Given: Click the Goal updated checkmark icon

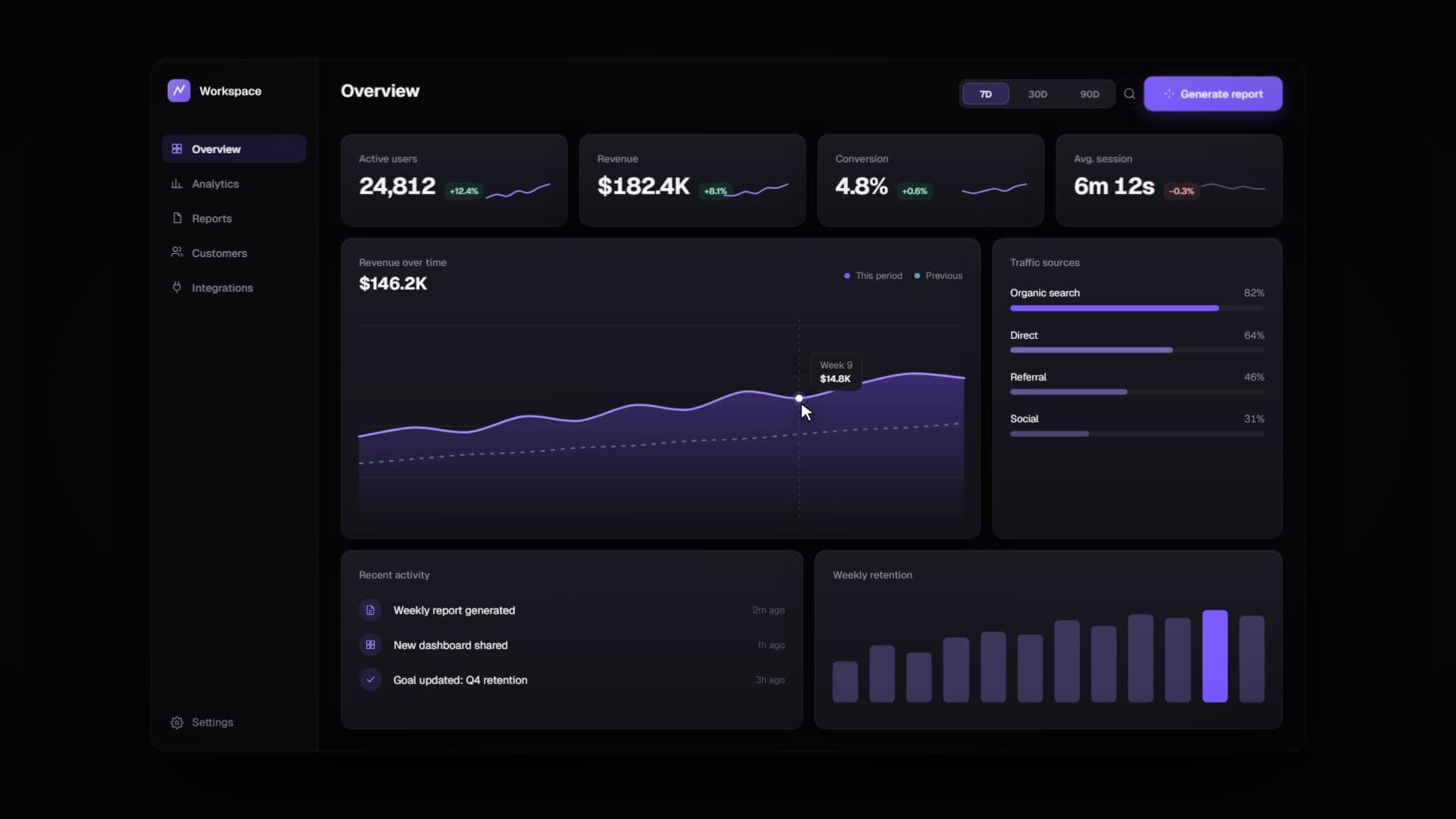Looking at the screenshot, I should pyautogui.click(x=370, y=680).
